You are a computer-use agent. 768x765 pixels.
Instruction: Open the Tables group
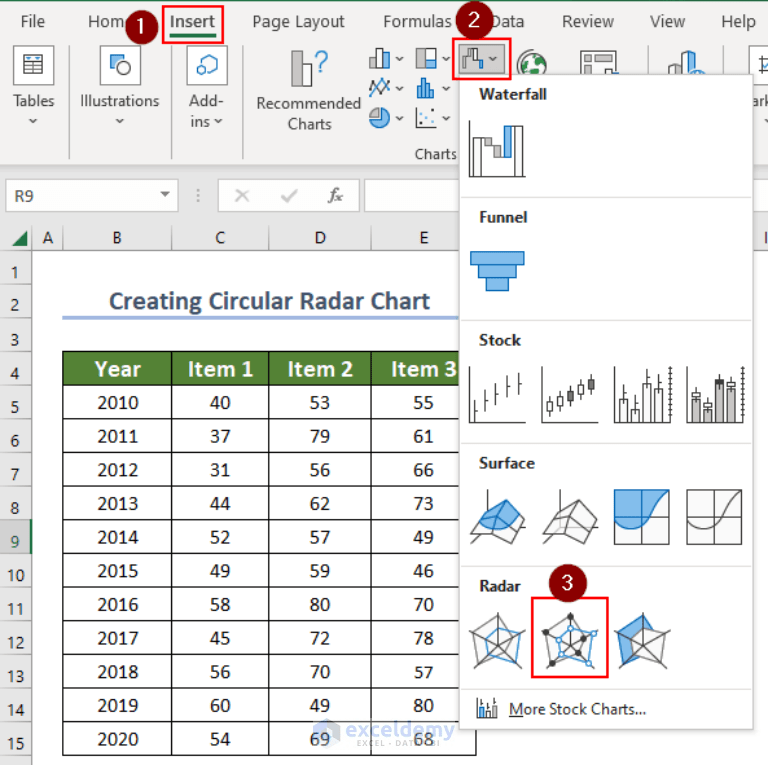pyautogui.click(x=33, y=86)
